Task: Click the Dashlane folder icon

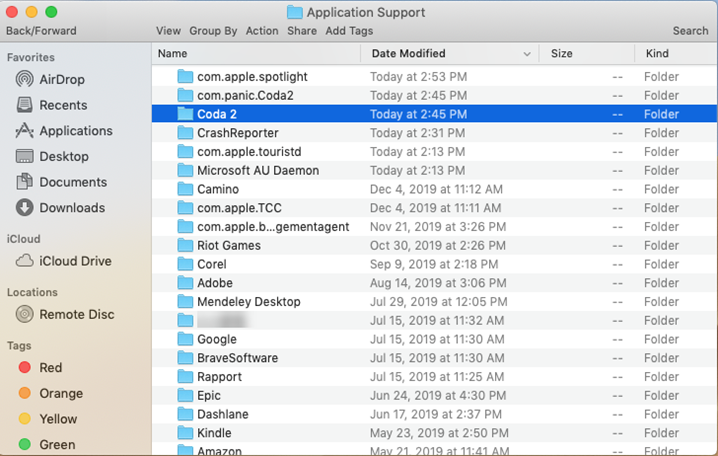Action: [185, 414]
